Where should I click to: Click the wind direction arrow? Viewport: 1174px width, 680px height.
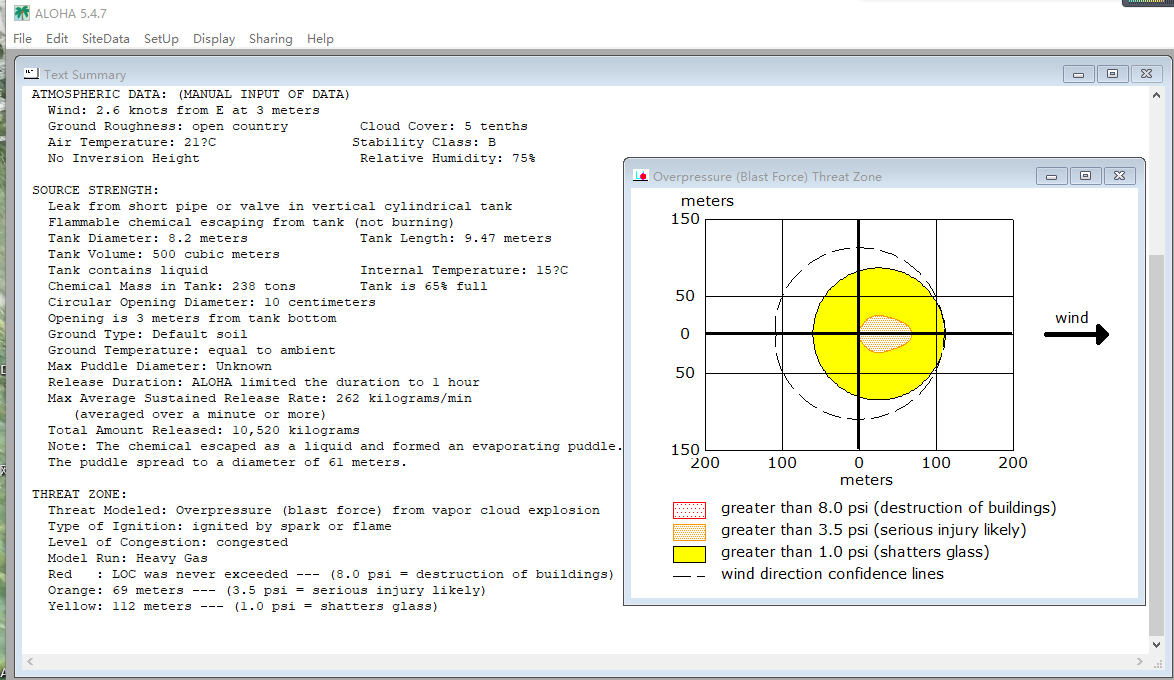[x=1077, y=334]
